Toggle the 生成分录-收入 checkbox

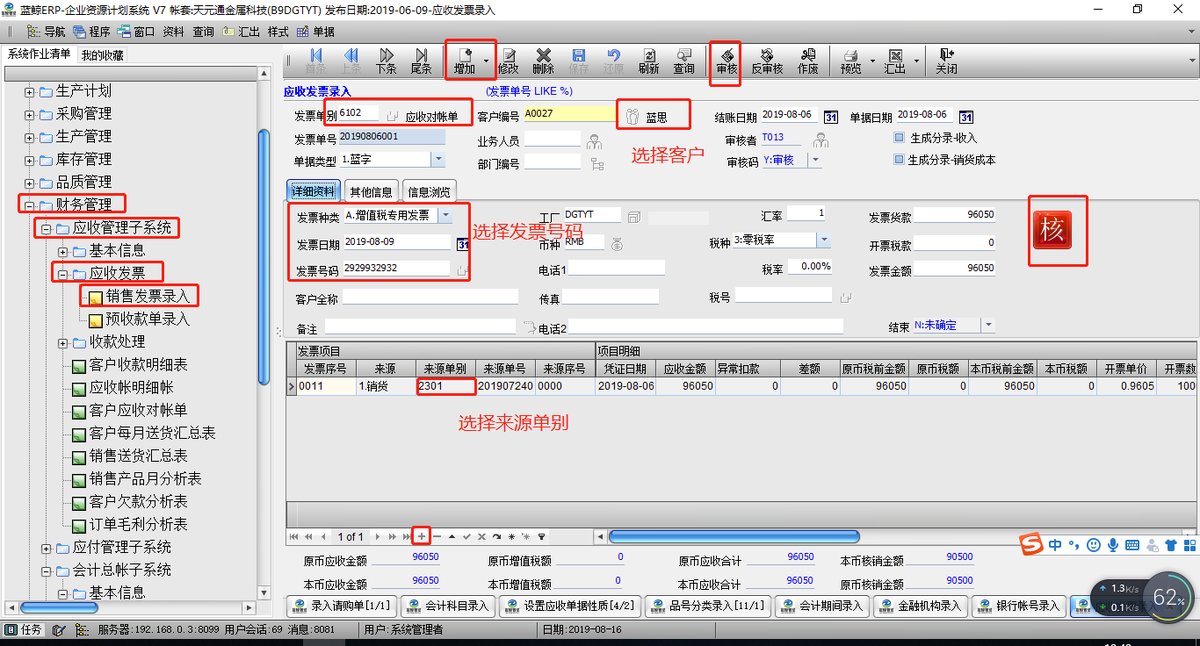click(899, 138)
